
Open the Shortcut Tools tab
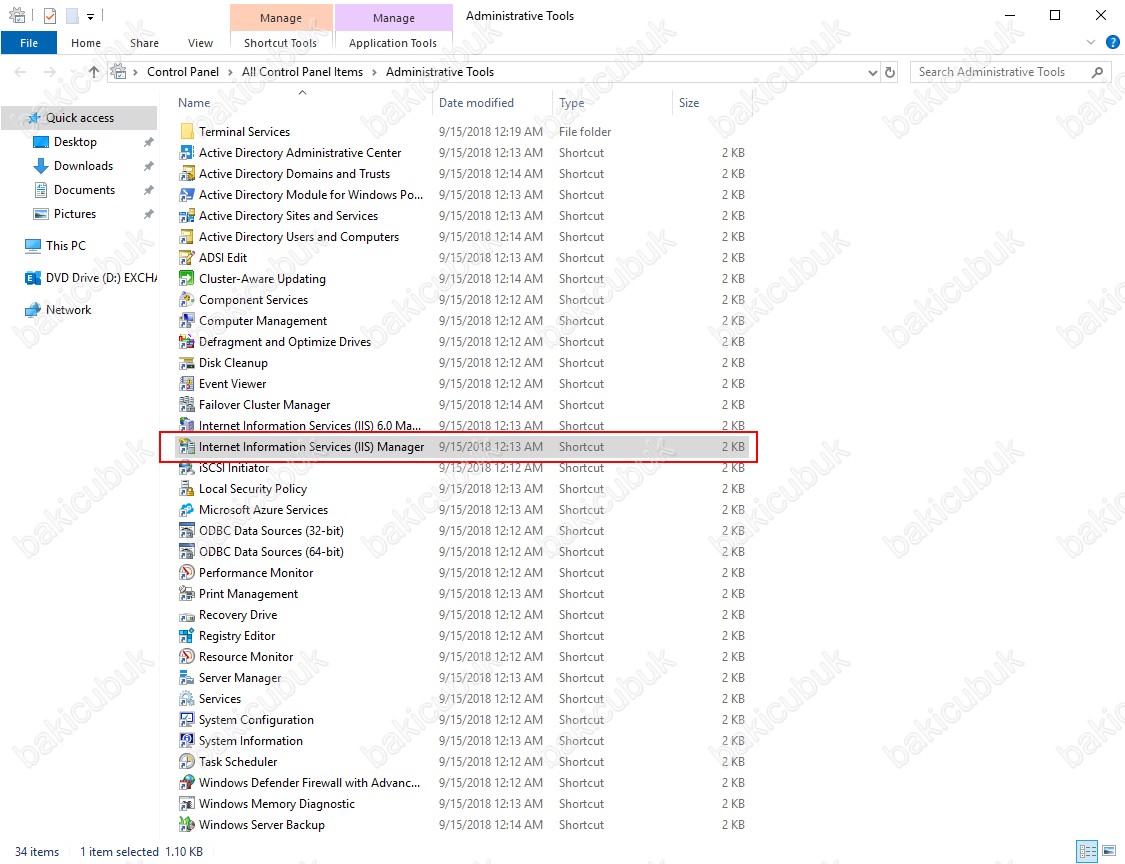[x=281, y=43]
